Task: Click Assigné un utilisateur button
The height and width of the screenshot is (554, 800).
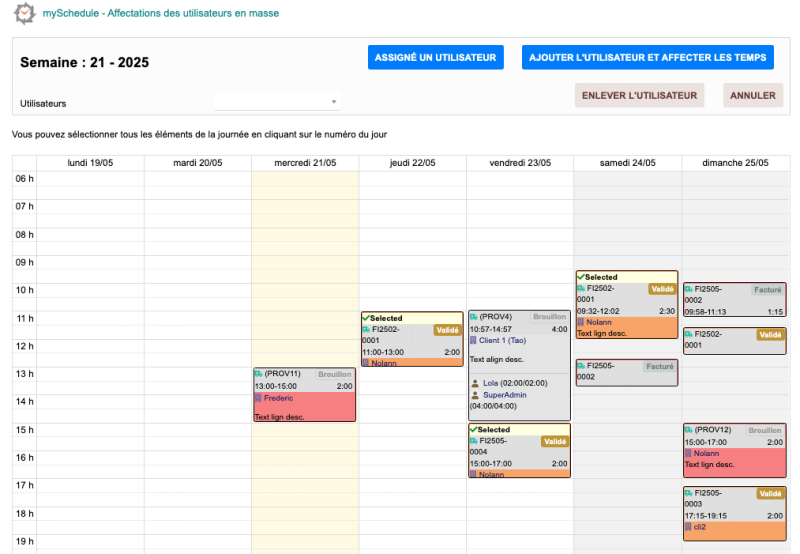Action: click(x=435, y=58)
